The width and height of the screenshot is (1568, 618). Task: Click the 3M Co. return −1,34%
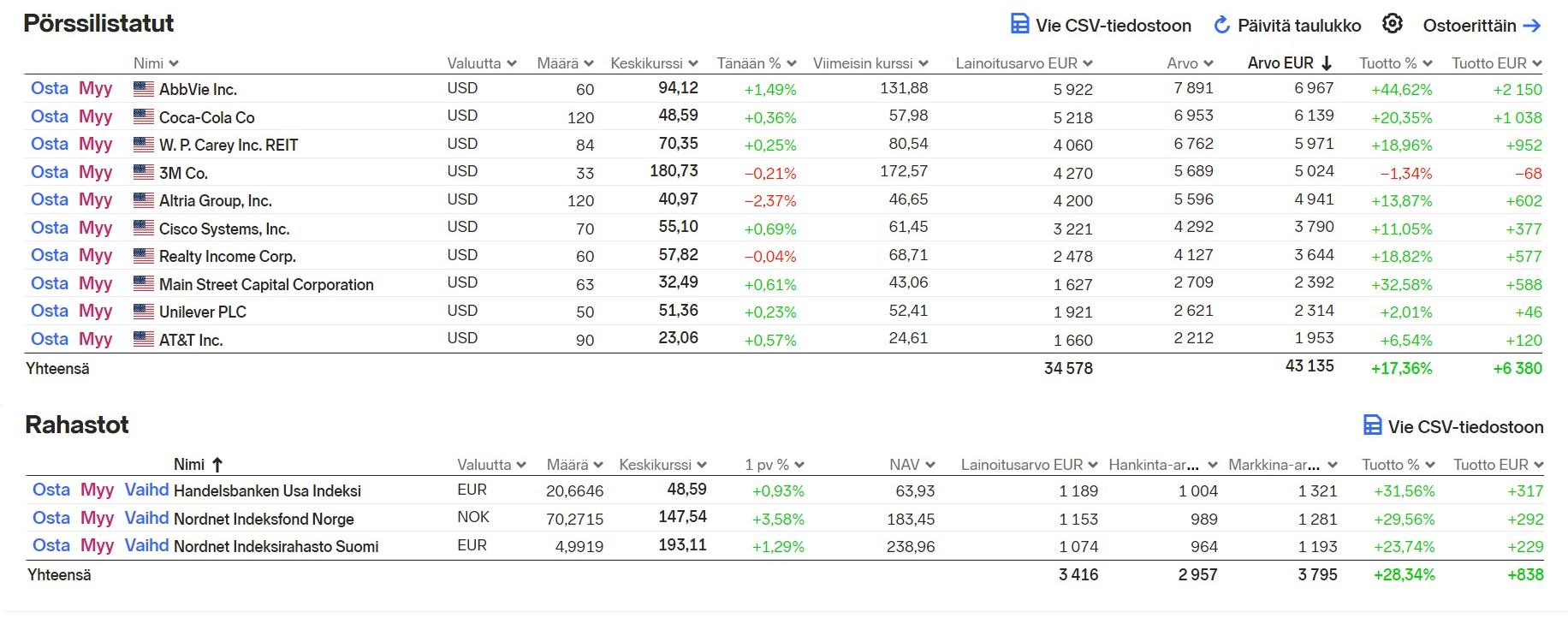pos(1405,173)
